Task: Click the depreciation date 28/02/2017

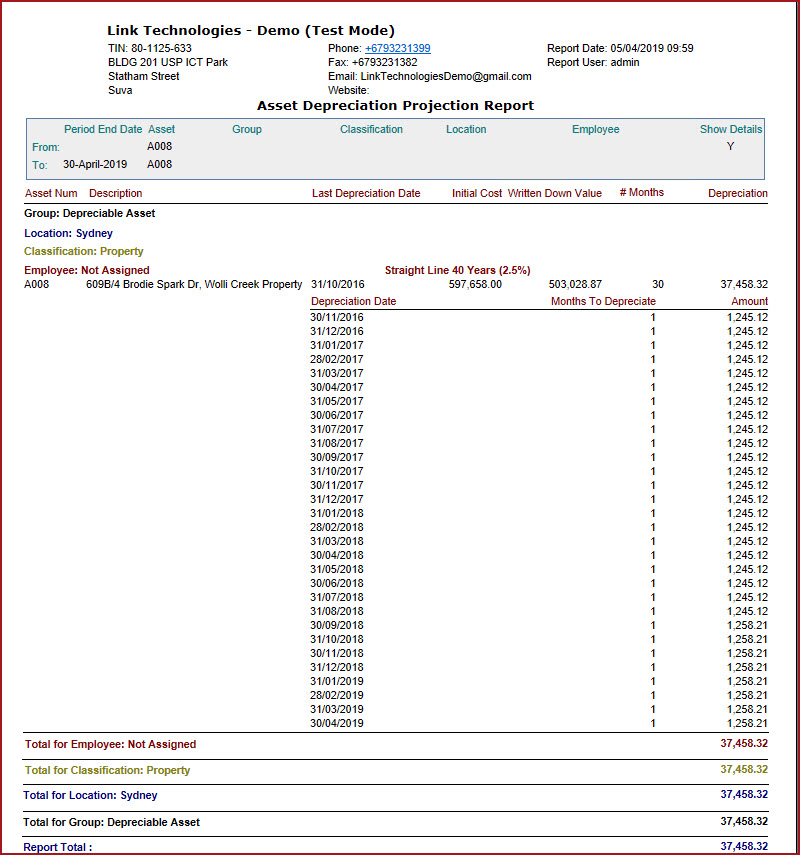Action: [336, 359]
